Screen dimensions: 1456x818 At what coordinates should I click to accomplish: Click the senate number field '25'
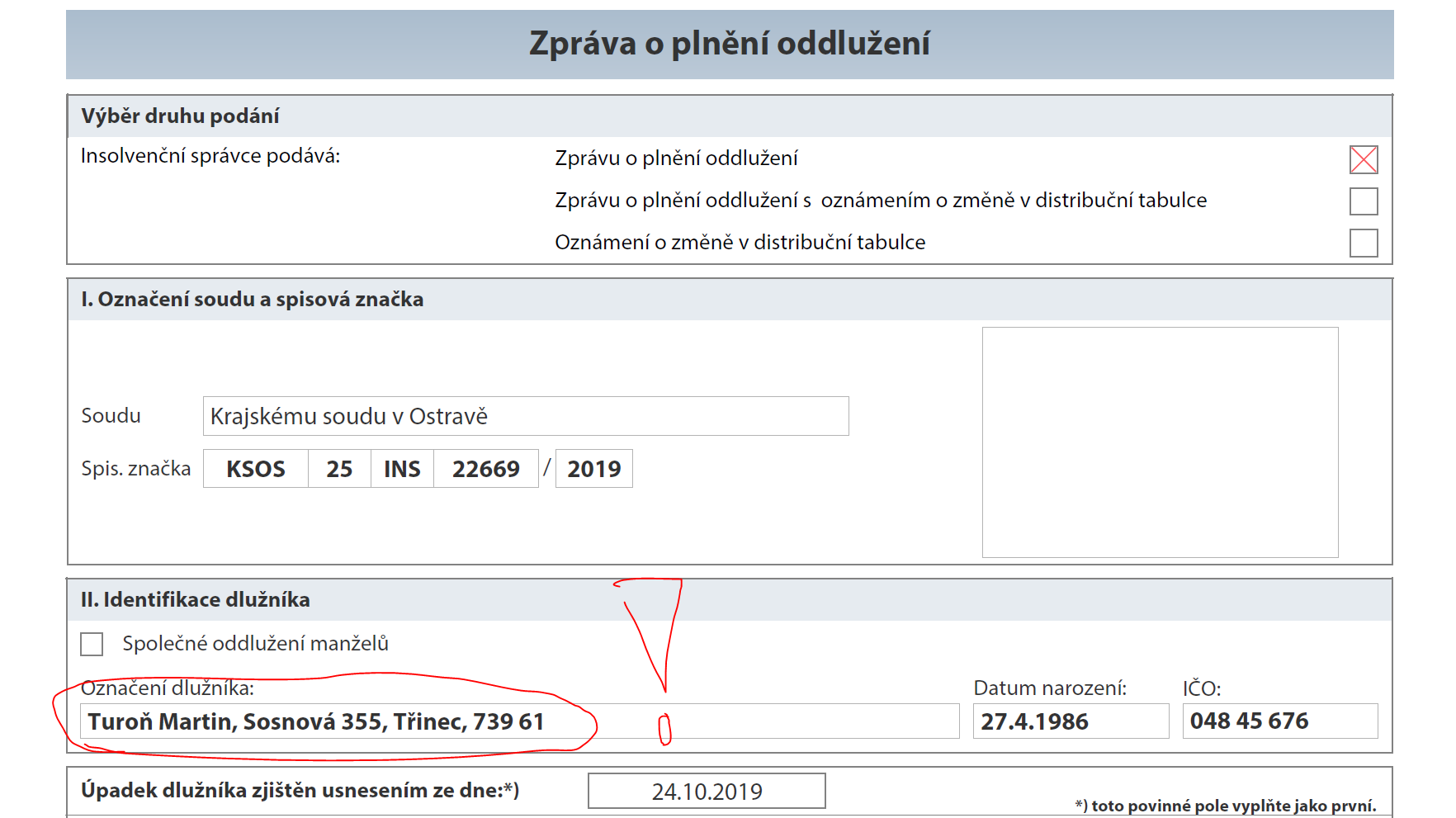[339, 469]
